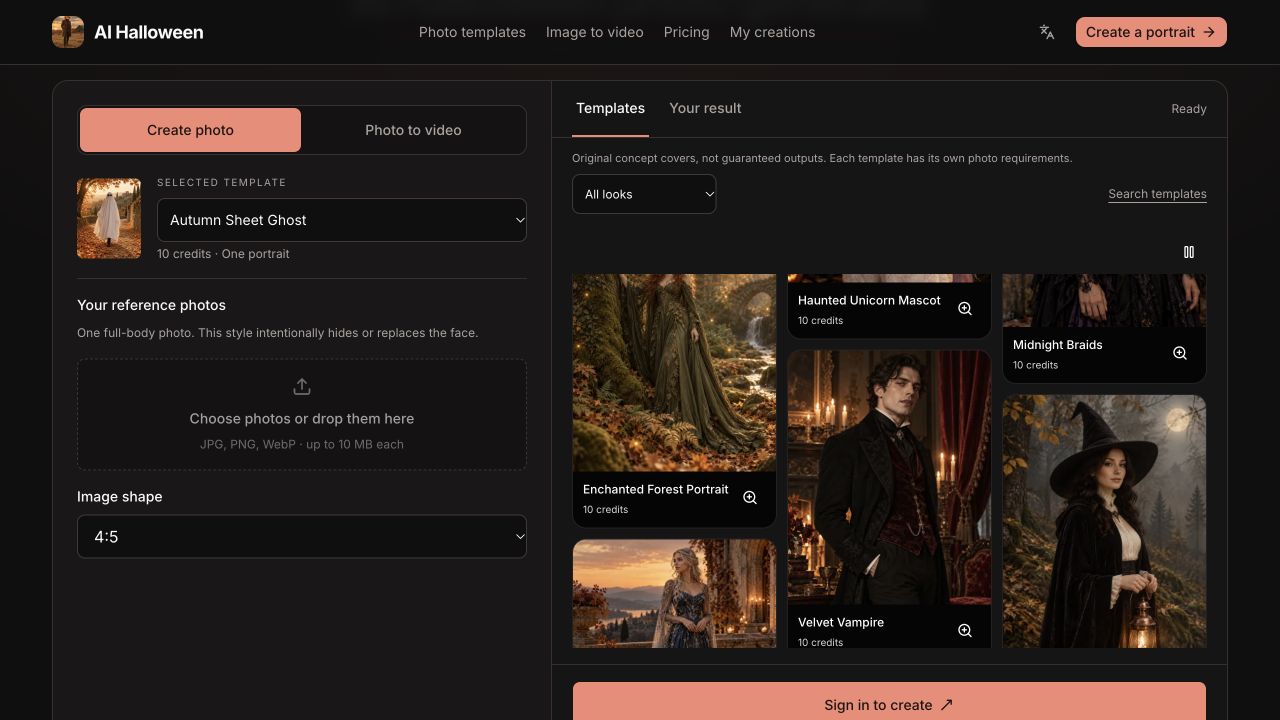
Task: Select the witch with lantern template image
Action: click(x=1104, y=521)
